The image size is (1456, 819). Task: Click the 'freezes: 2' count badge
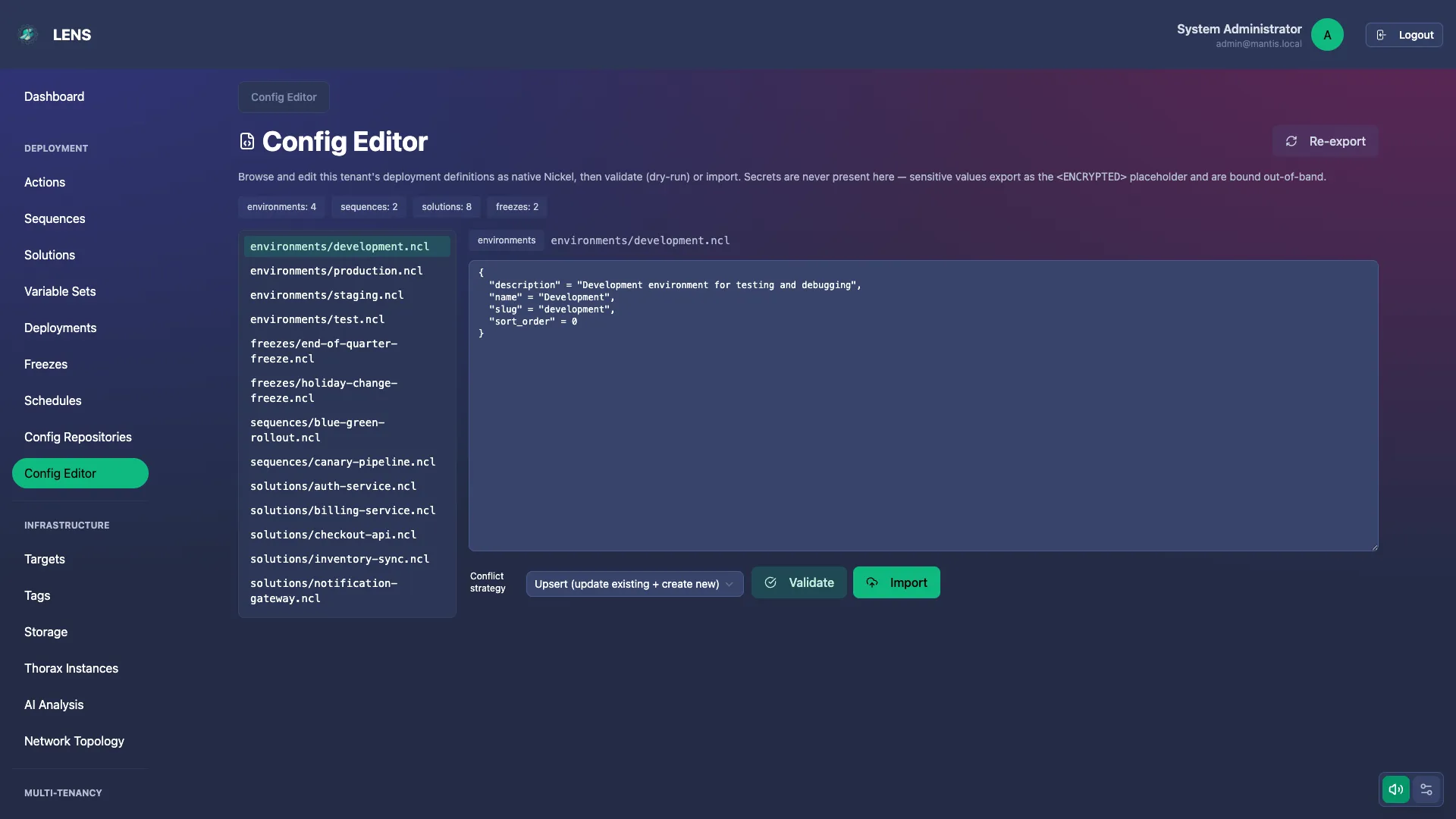pyautogui.click(x=517, y=207)
